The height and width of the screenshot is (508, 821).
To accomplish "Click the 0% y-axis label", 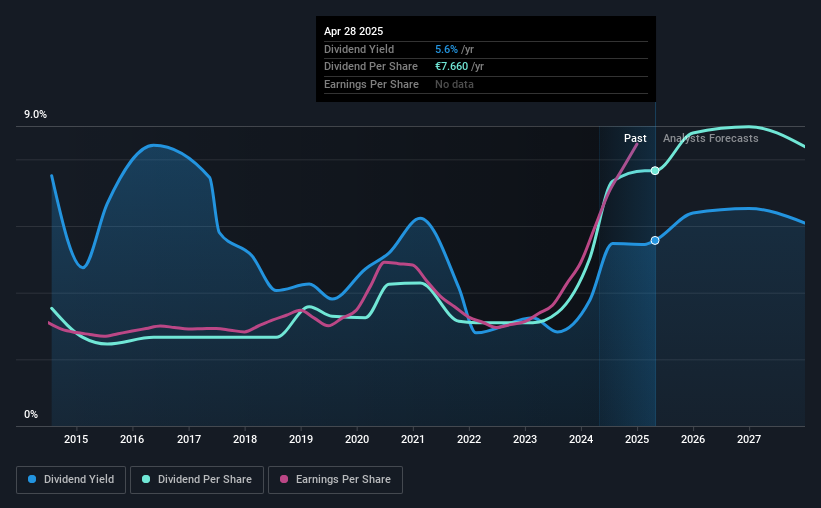I will [31, 414].
